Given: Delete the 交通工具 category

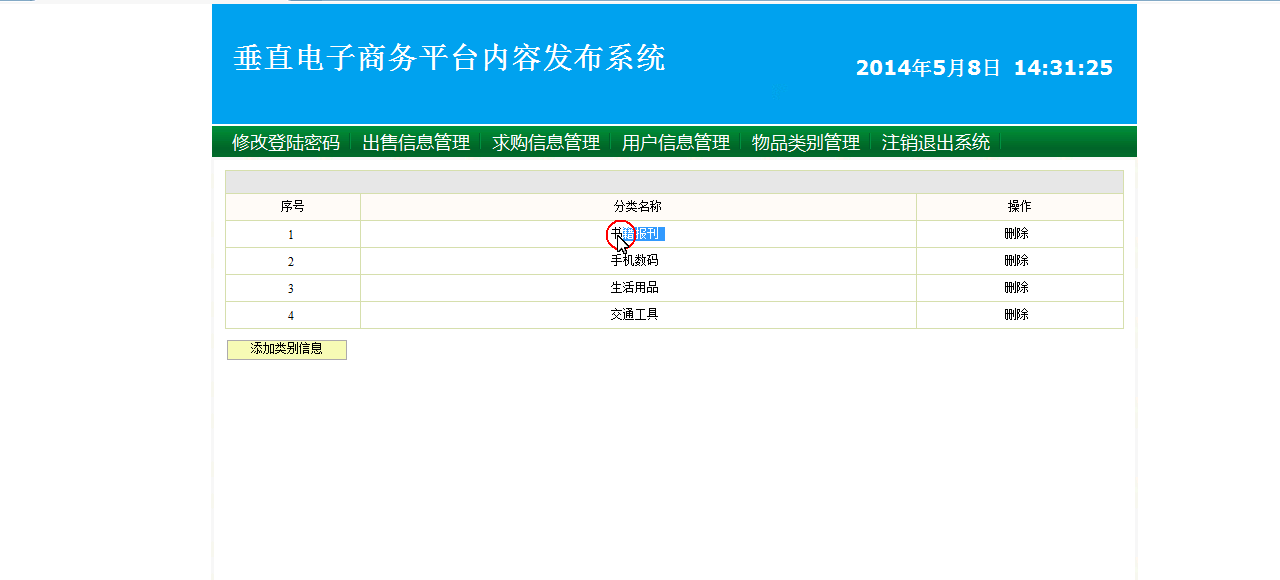Looking at the screenshot, I should [x=1016, y=315].
